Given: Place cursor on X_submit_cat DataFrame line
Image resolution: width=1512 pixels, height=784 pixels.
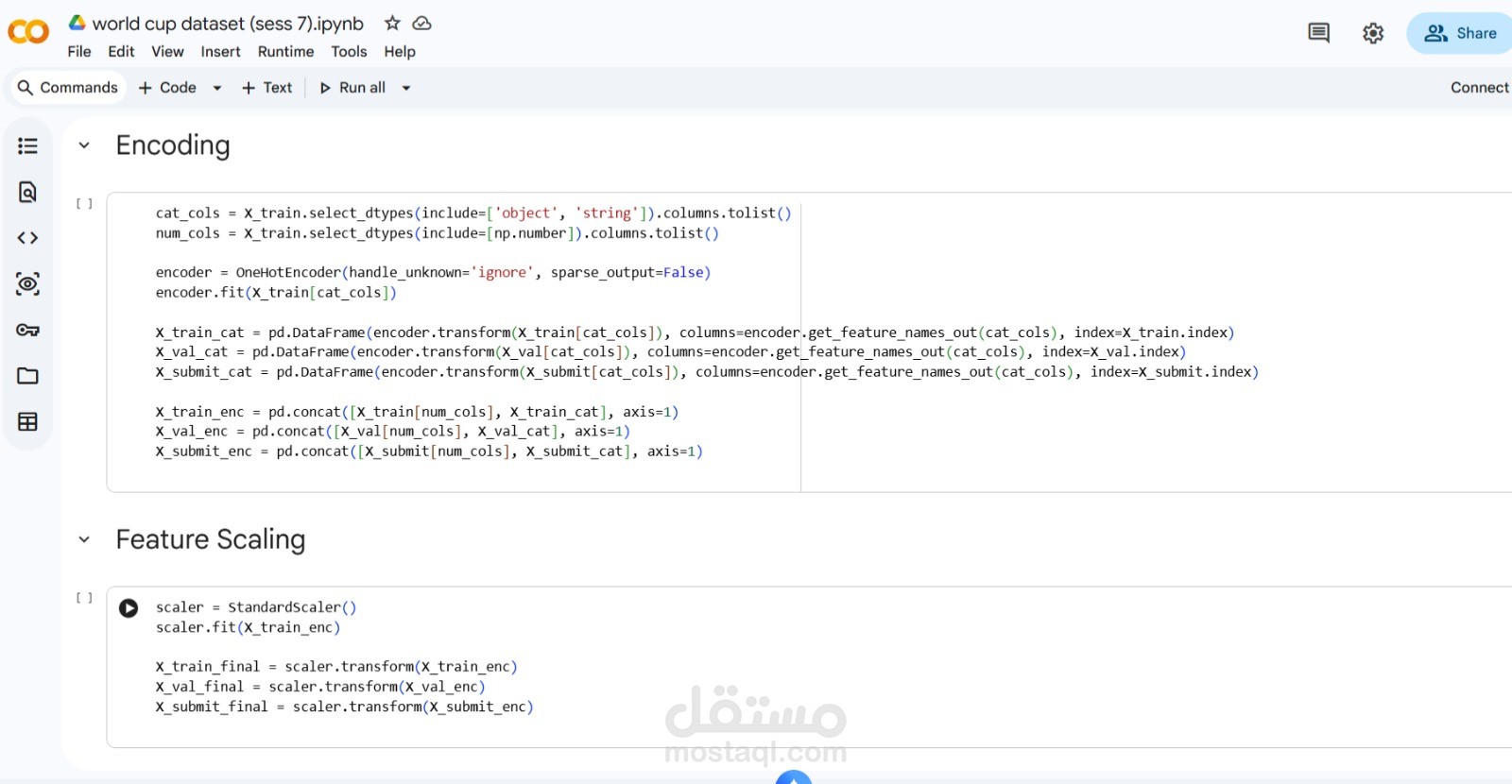Looking at the screenshot, I should pos(707,372).
